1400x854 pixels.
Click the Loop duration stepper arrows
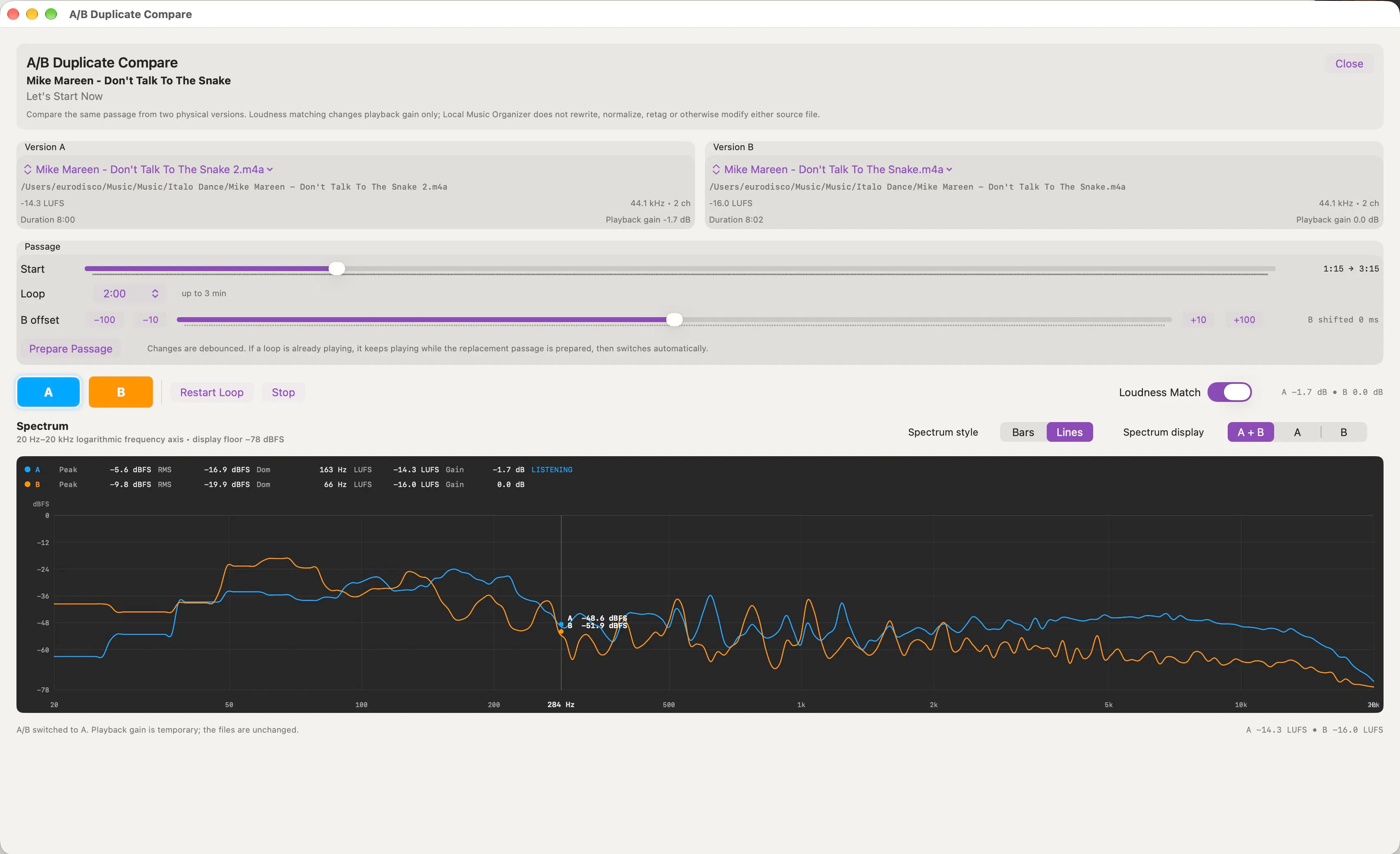coord(155,294)
